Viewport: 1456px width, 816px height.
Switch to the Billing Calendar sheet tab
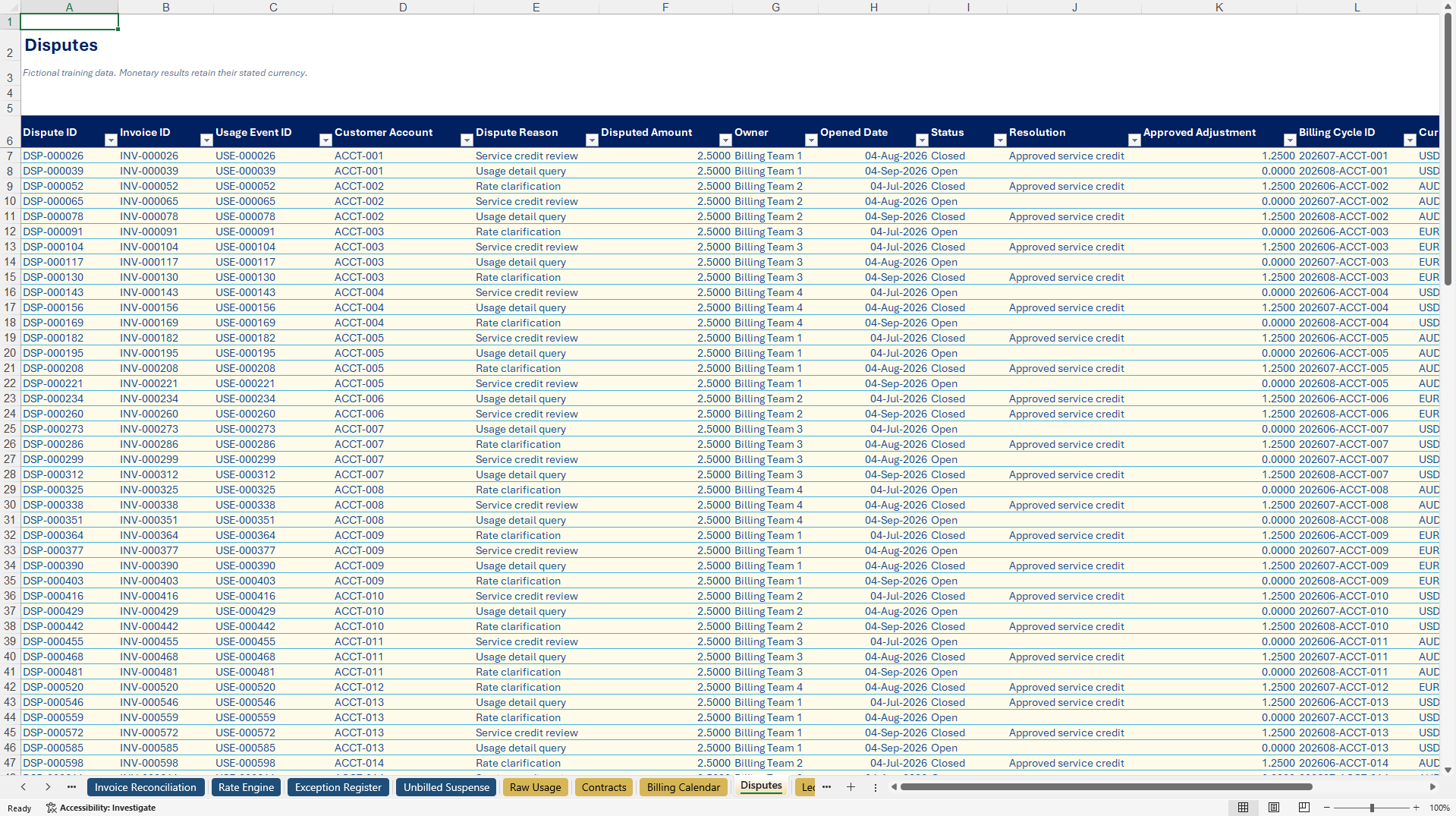684,787
